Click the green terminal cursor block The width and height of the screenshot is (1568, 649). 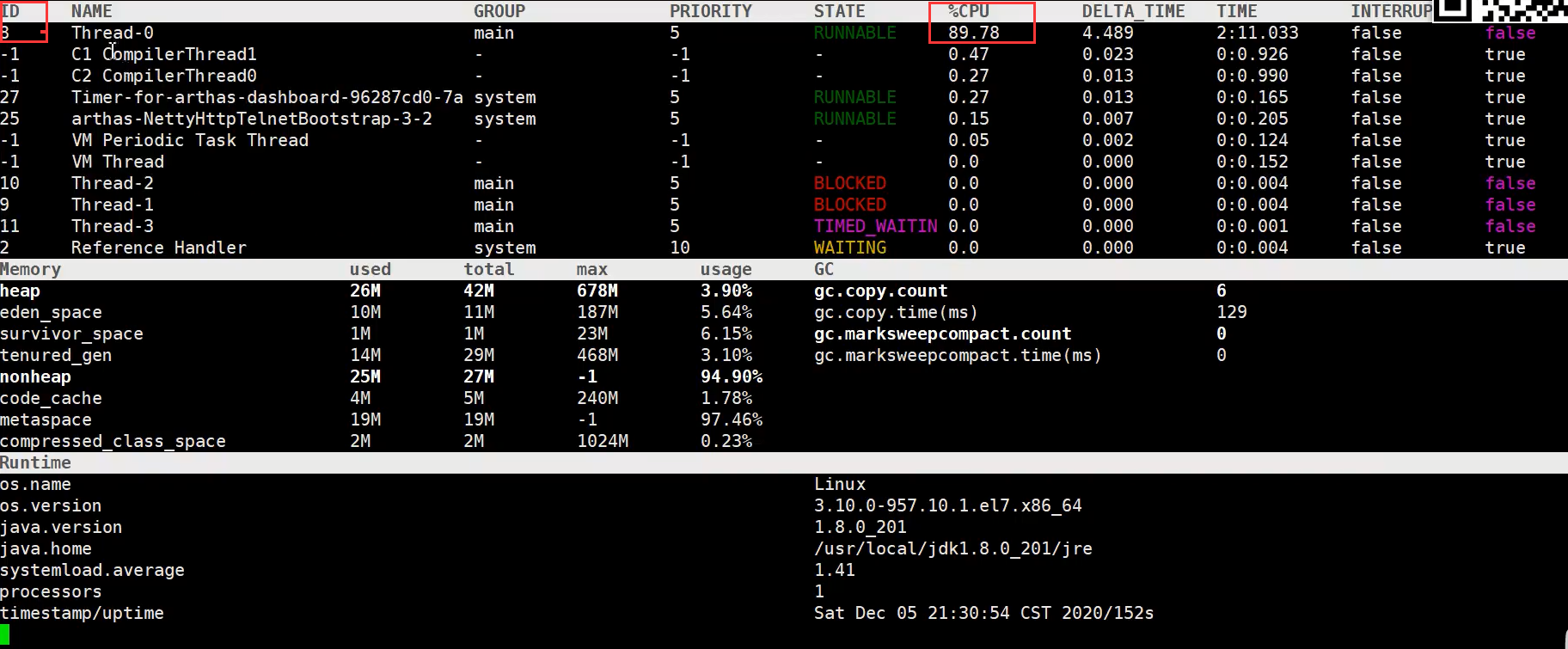4,634
